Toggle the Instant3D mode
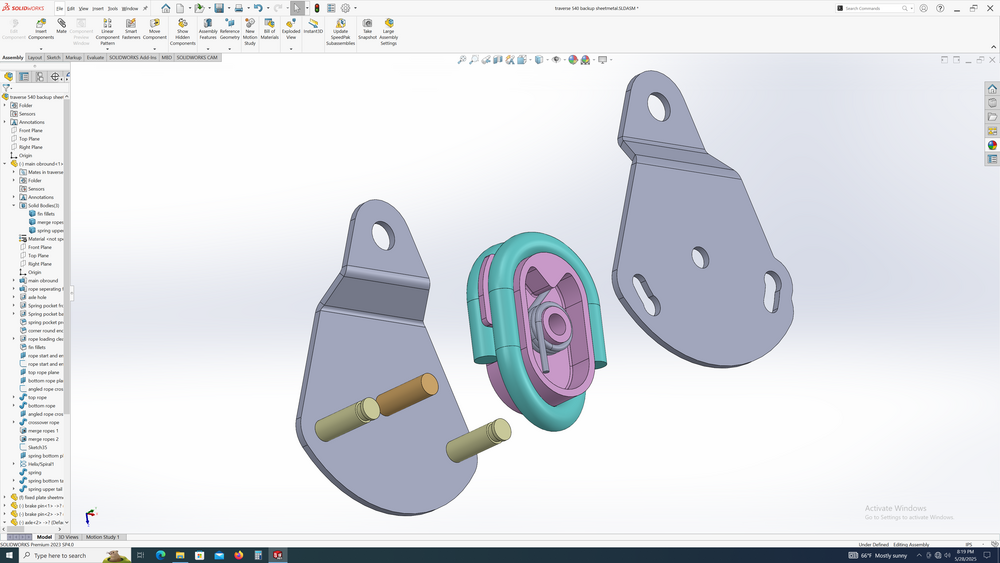1000x563 pixels. tap(313, 26)
